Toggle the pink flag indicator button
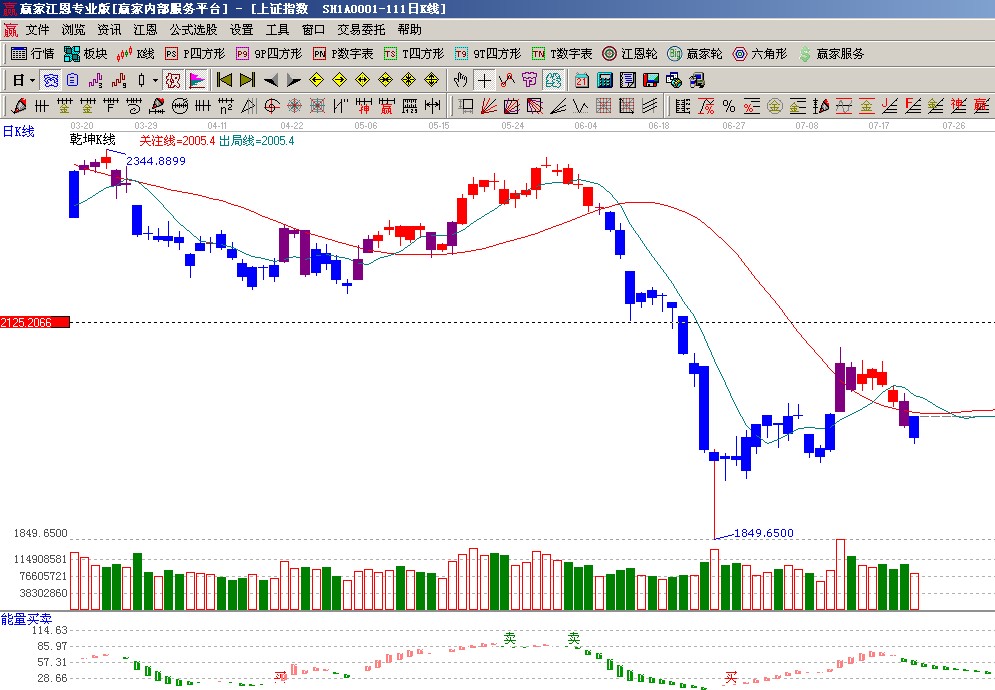 click(x=196, y=80)
